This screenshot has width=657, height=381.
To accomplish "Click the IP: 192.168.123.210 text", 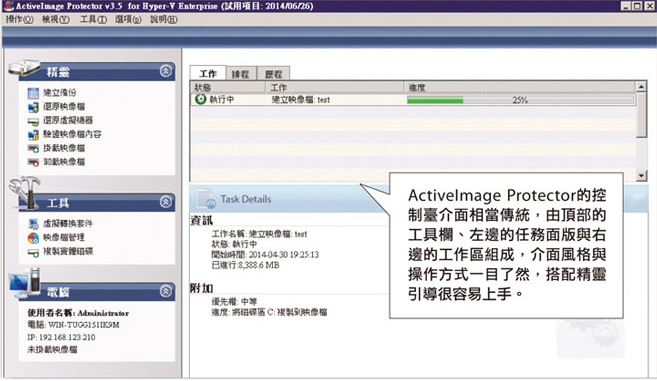I will (61, 337).
